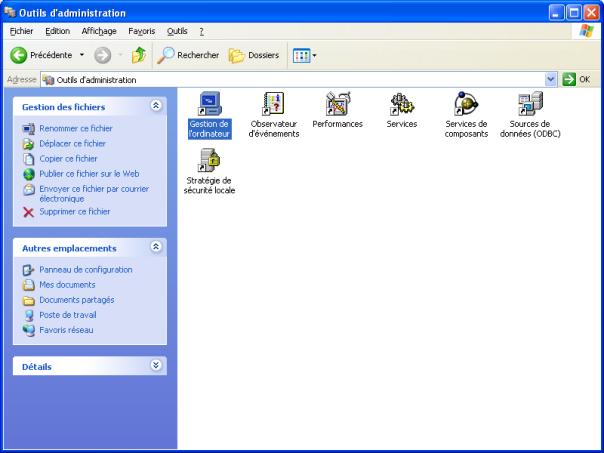Click Envoyer ce fichier par courrier électronique
The image size is (604, 453).
tap(94, 194)
